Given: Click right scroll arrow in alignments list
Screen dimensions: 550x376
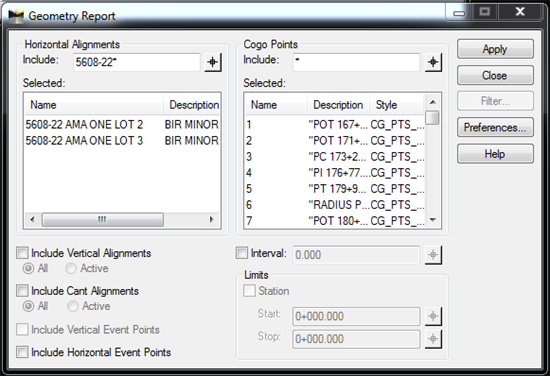Looking at the screenshot, I should [212, 220].
